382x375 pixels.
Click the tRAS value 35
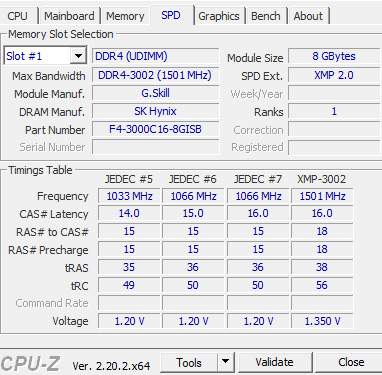(x=129, y=267)
